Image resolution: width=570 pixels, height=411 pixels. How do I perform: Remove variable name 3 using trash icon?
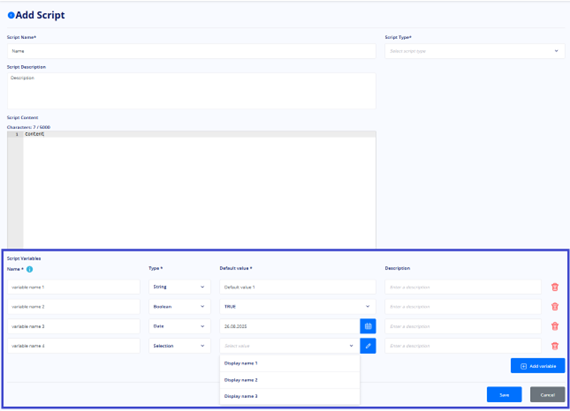(x=555, y=326)
